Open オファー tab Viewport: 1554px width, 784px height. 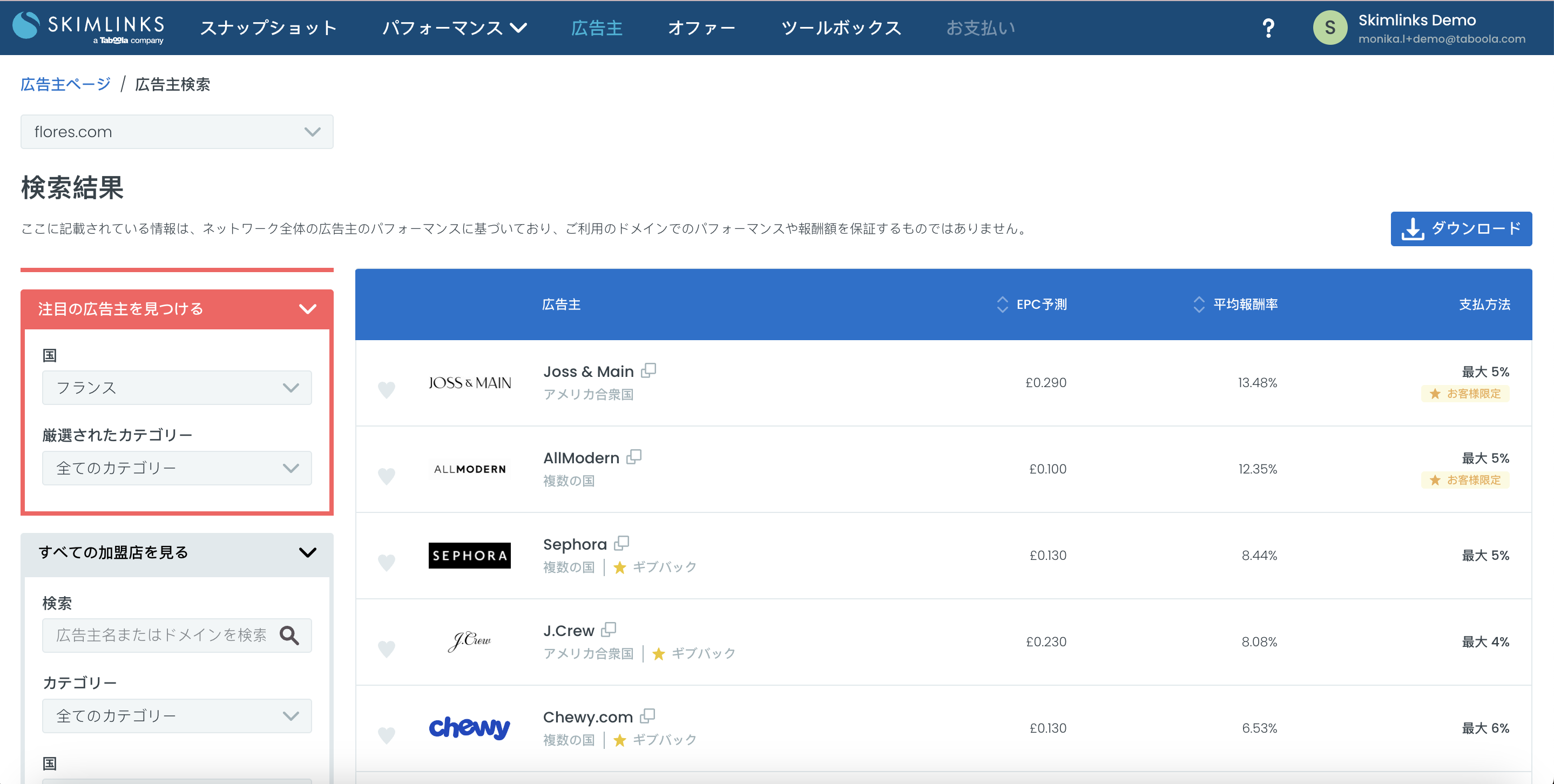(701, 28)
